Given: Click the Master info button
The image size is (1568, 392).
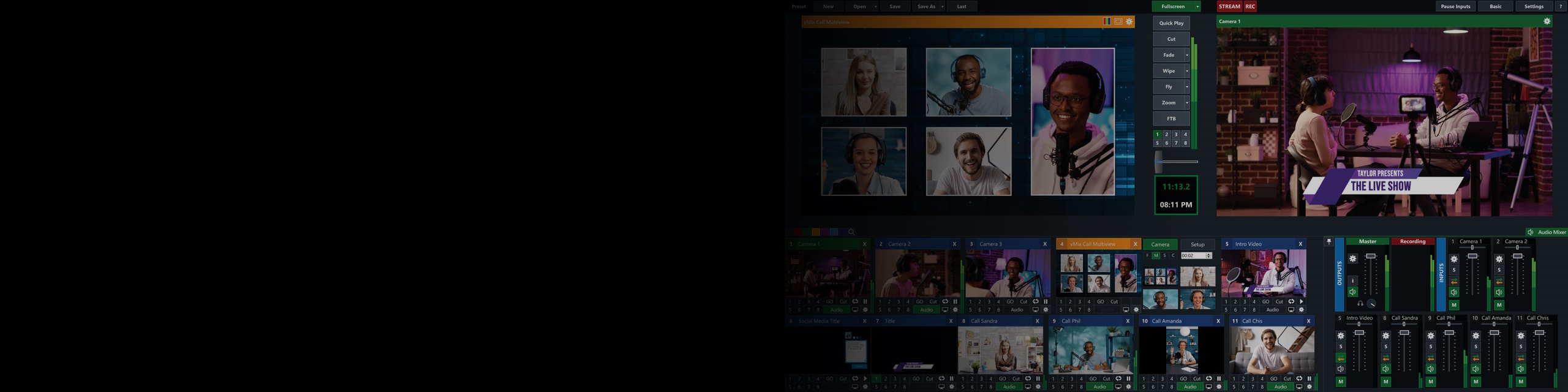Looking at the screenshot, I should click(1352, 281).
